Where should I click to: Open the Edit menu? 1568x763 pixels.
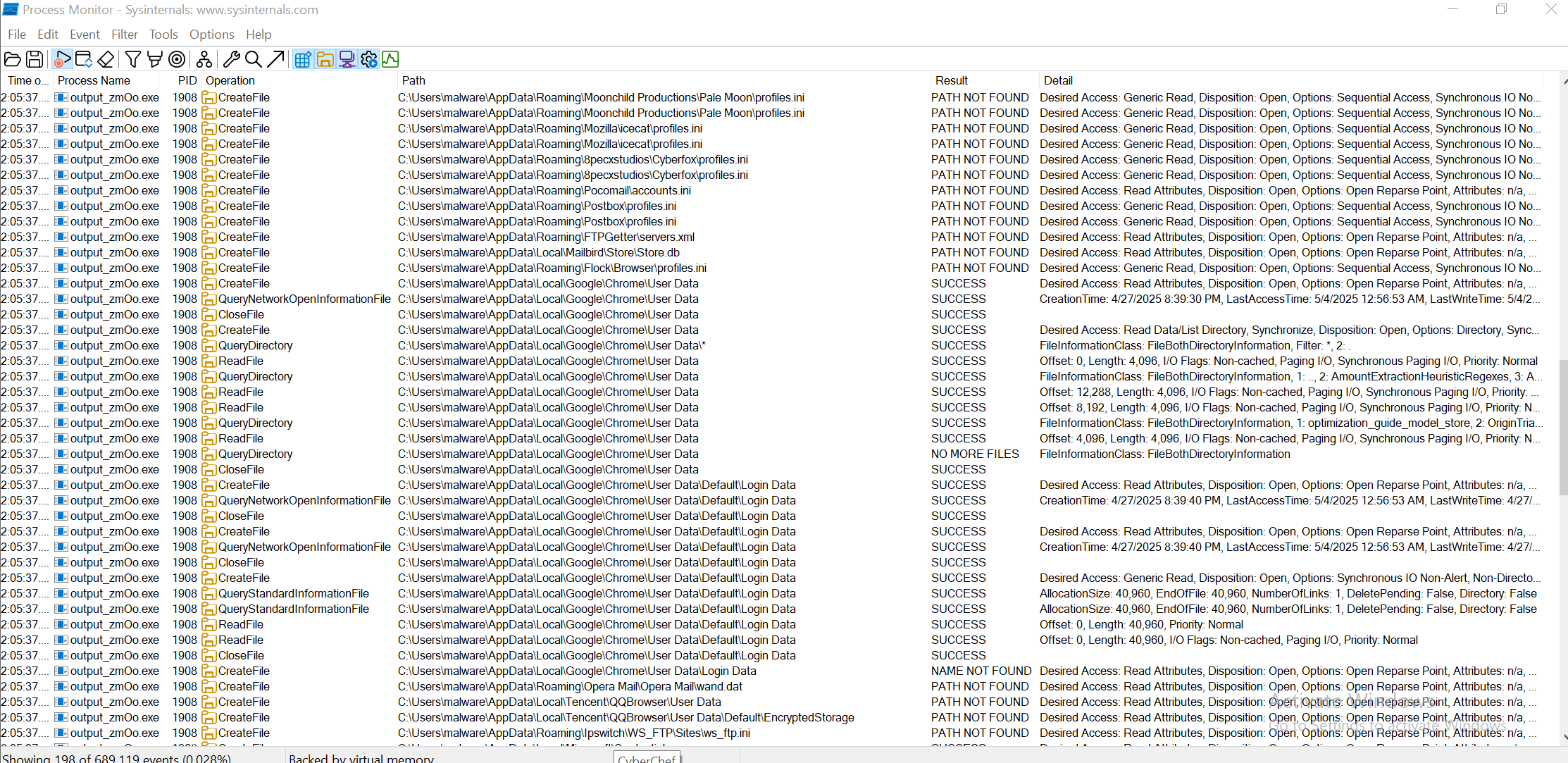[x=48, y=35]
